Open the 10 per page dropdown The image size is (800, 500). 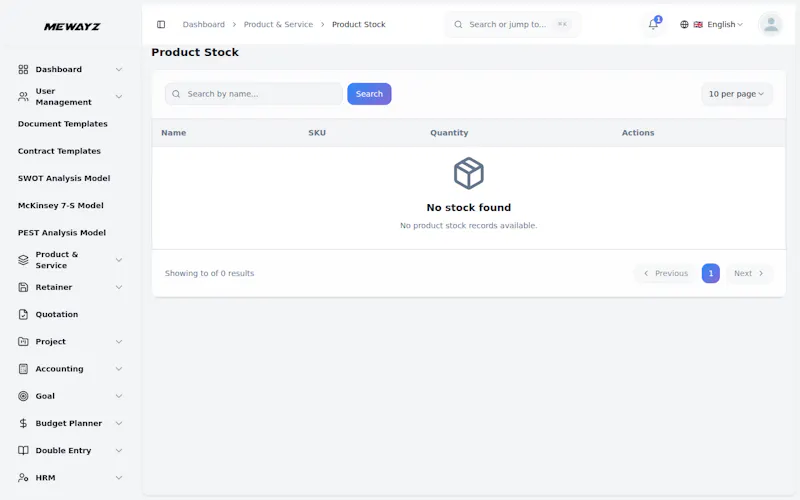[737, 94]
